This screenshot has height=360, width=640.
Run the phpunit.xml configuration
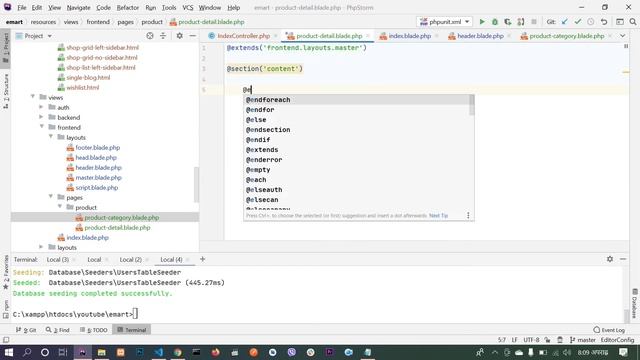pyautogui.click(x=482, y=22)
